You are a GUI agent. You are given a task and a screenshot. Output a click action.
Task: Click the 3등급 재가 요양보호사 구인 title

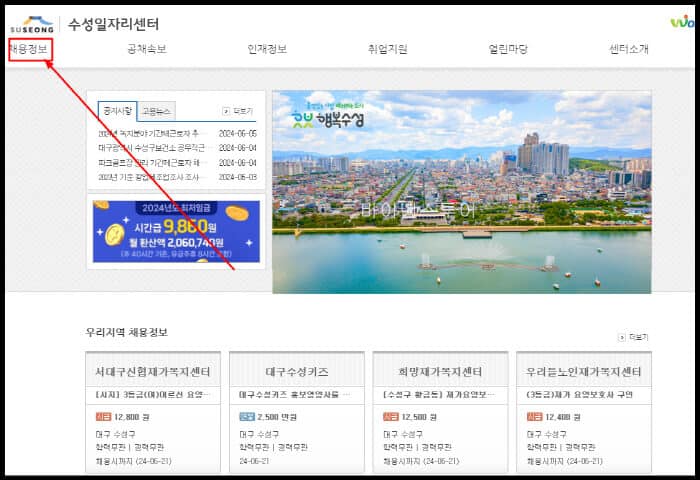[579, 395]
